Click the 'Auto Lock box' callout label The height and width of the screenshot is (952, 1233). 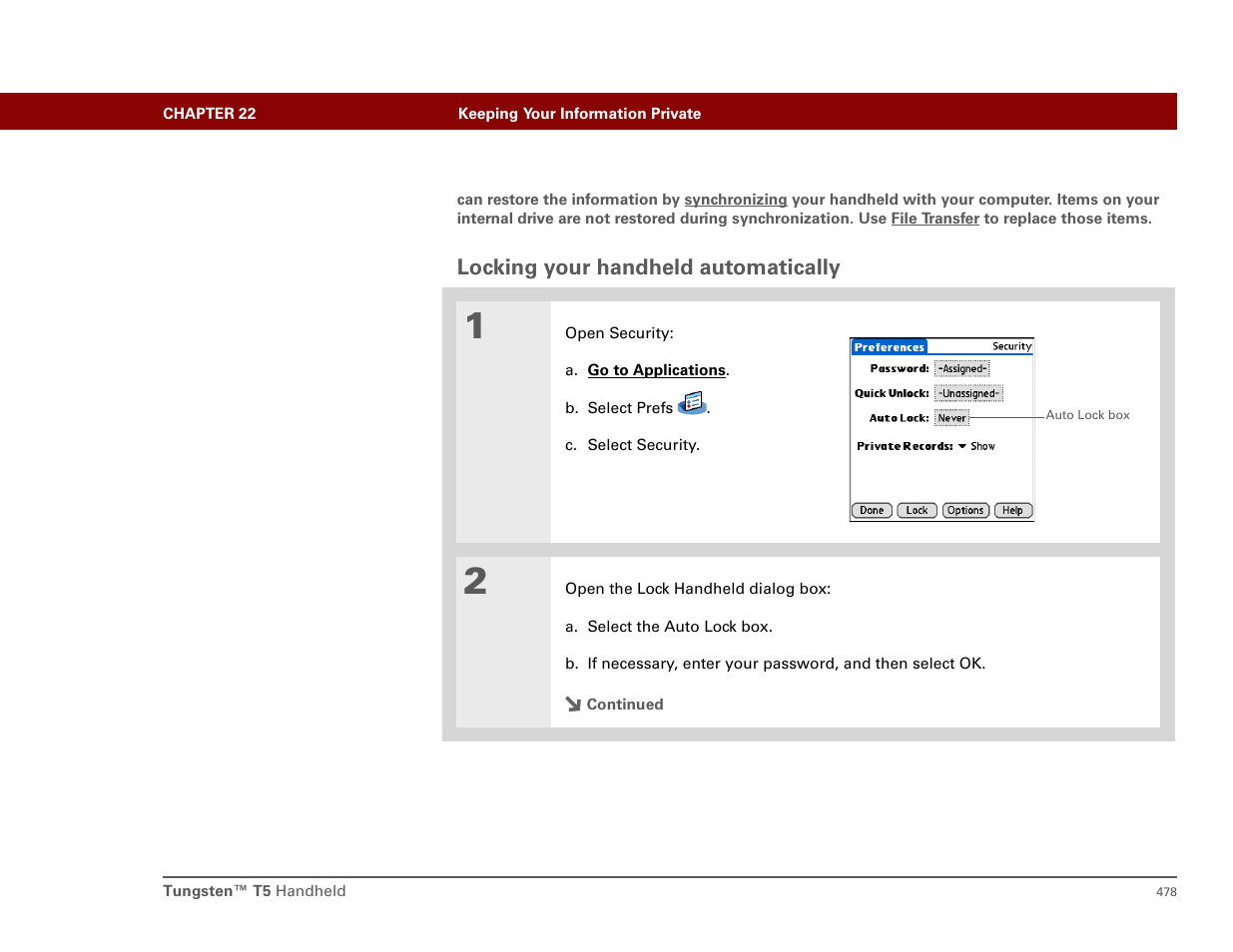1087,415
